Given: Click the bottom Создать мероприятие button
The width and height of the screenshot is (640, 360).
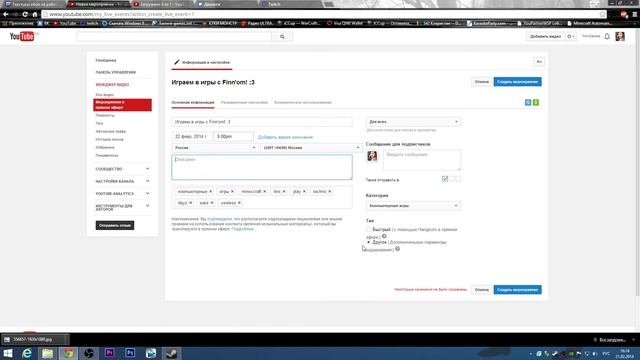Looking at the screenshot, I should coord(518,290).
